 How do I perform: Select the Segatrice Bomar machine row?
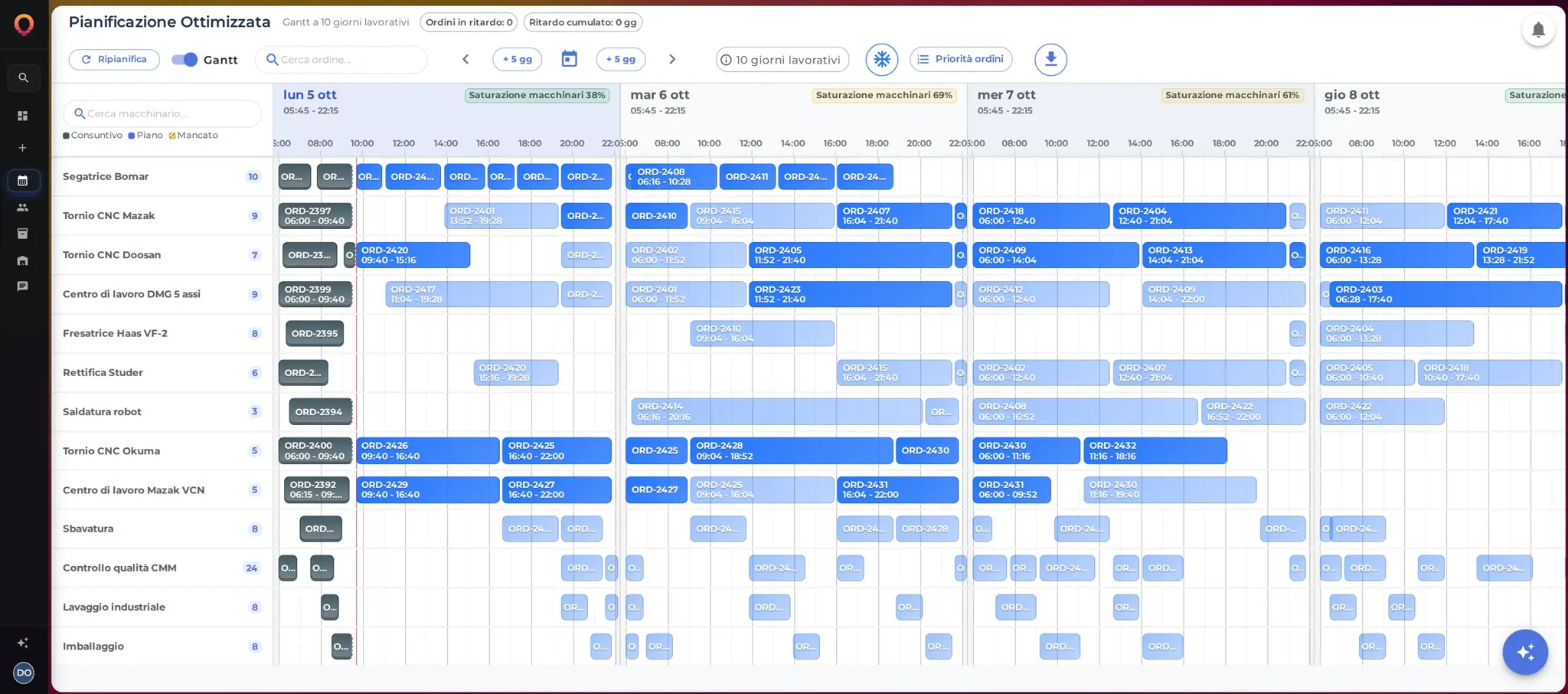pyautogui.click(x=162, y=176)
